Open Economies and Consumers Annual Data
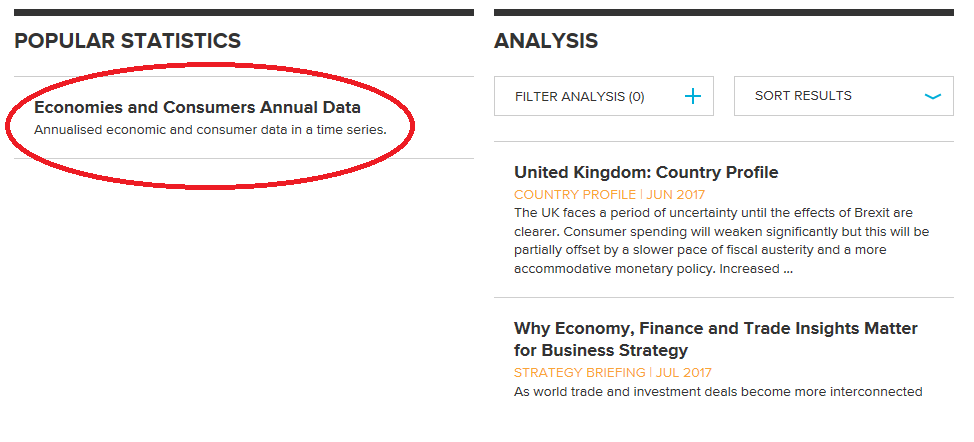This screenshot has width=974, height=442. [197, 107]
